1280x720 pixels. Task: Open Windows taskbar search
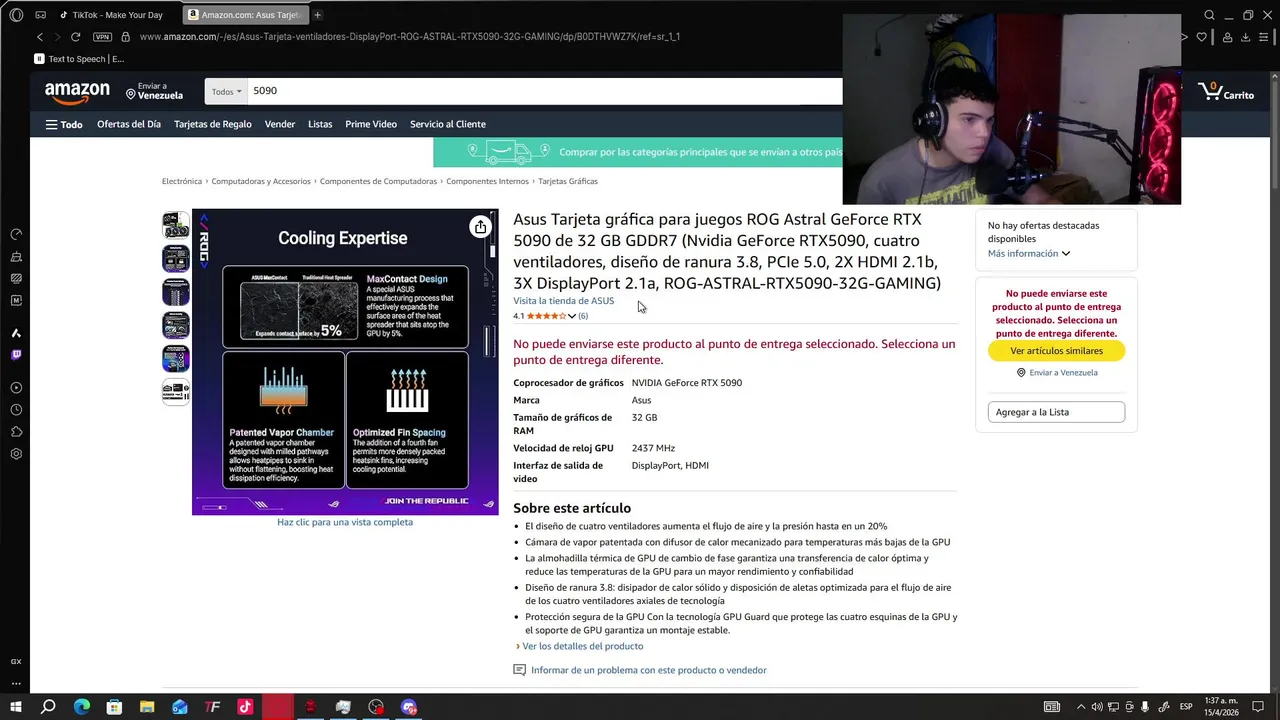coord(48,707)
